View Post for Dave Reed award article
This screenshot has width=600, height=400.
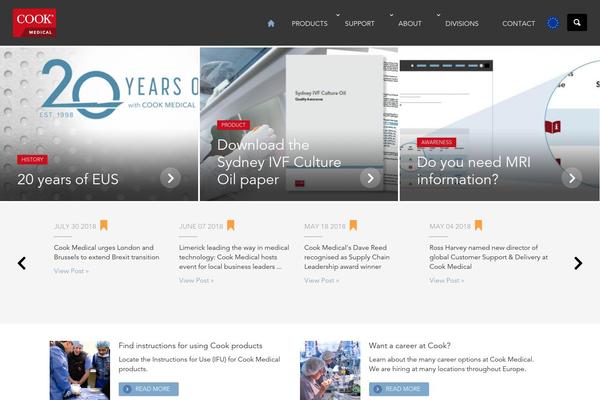[321, 281]
